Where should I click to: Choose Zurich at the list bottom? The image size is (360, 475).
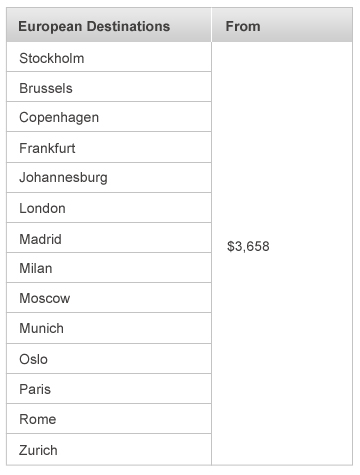[109, 449]
